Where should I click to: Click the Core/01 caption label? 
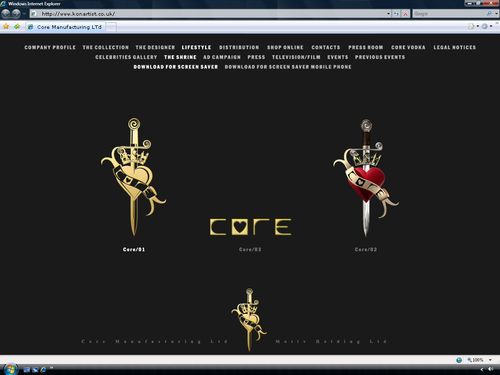click(x=134, y=249)
